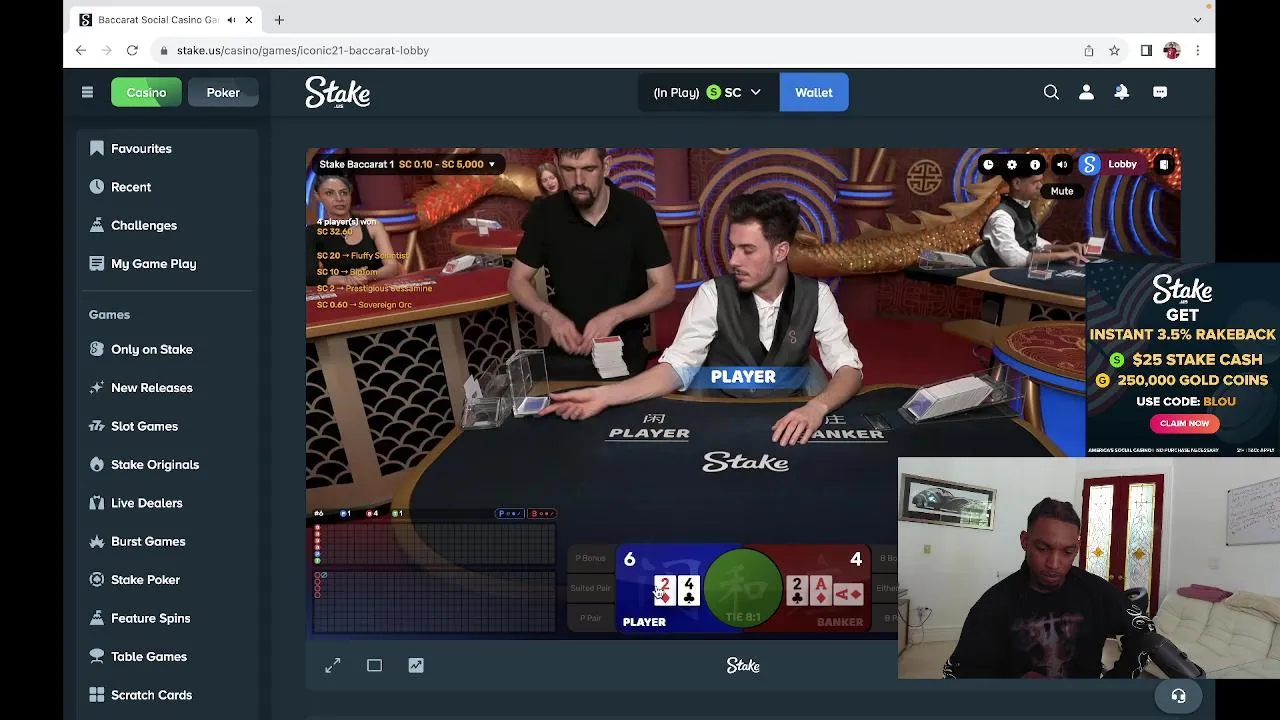1280x720 pixels.
Task: Open My Game Play in sidebar
Action: (x=153, y=264)
